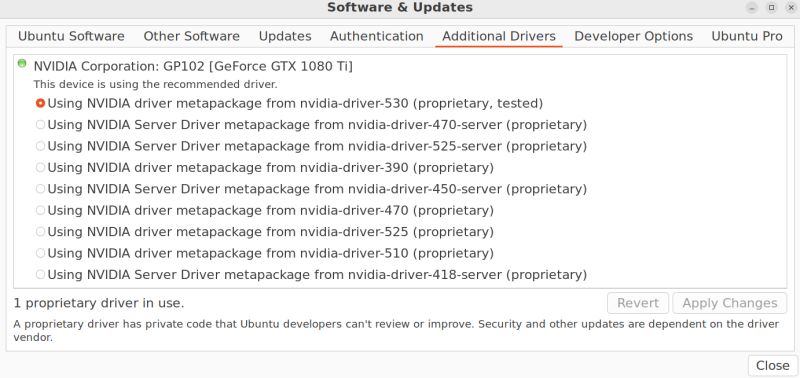Viewport: 800px width, 378px height.
Task: Maximize the Software & Updates window
Action: (x=771, y=8)
